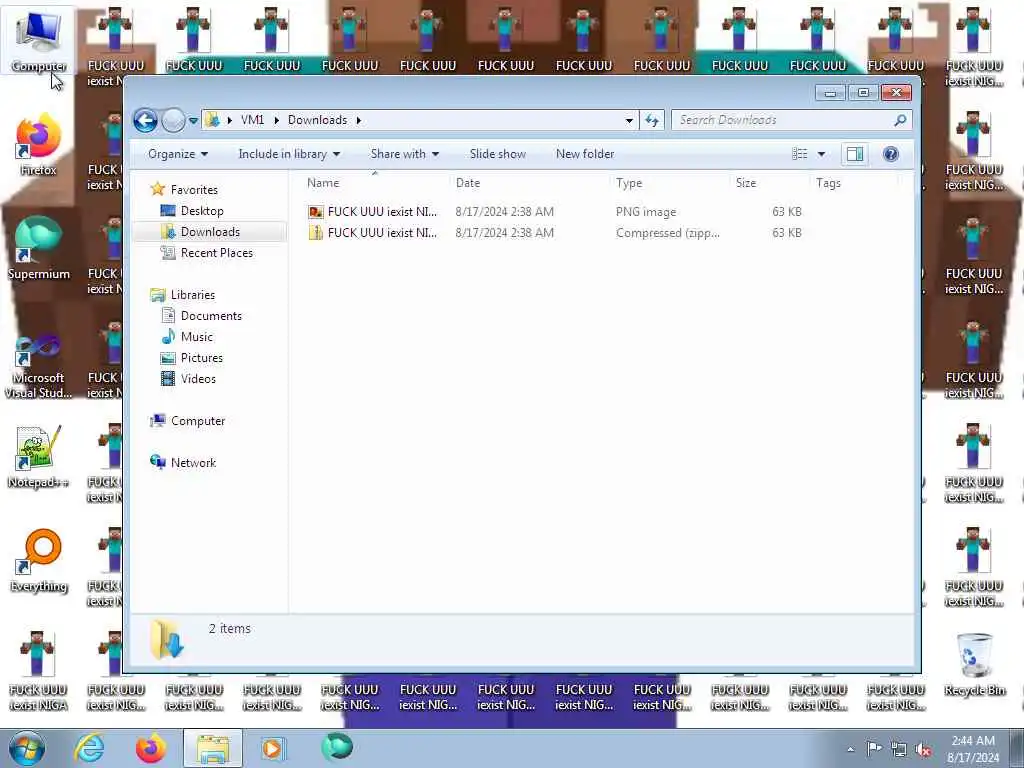
Task: Sort files by the Date column
Action: (x=468, y=183)
